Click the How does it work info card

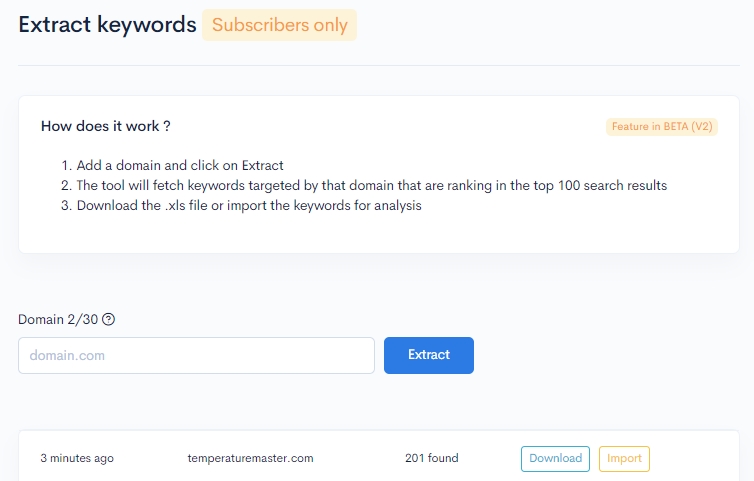click(379, 174)
